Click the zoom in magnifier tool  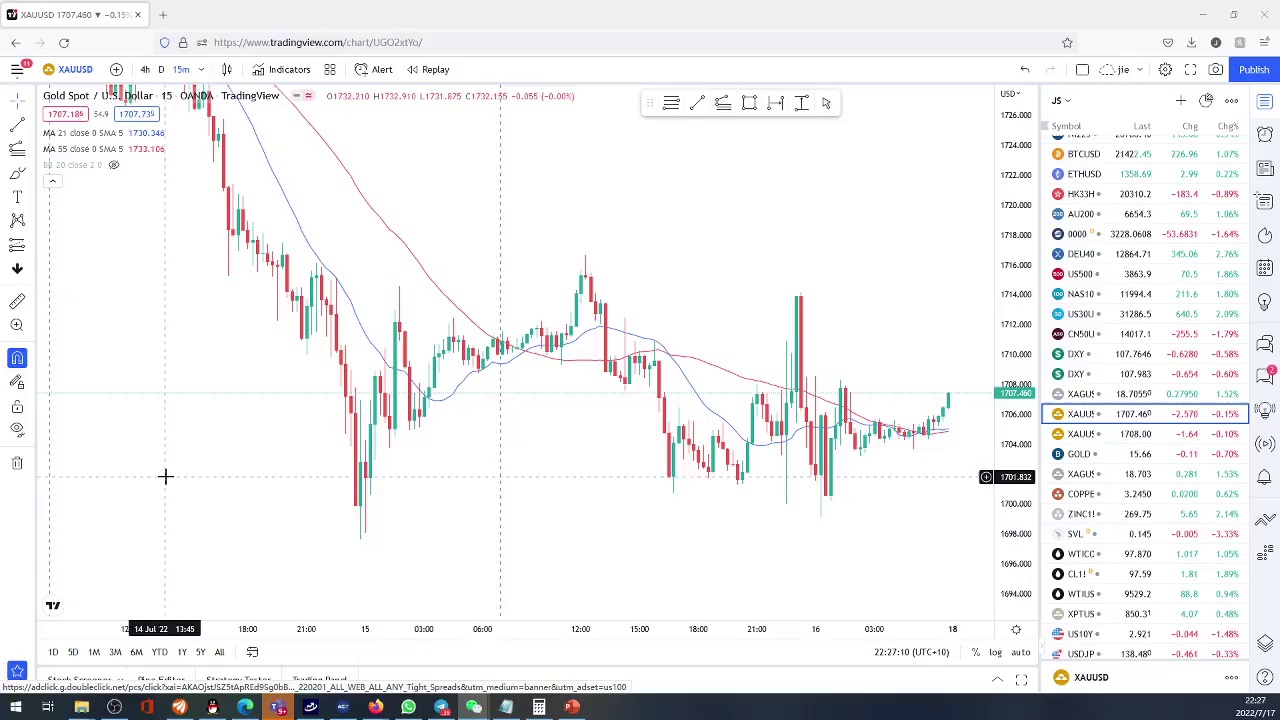[17, 325]
